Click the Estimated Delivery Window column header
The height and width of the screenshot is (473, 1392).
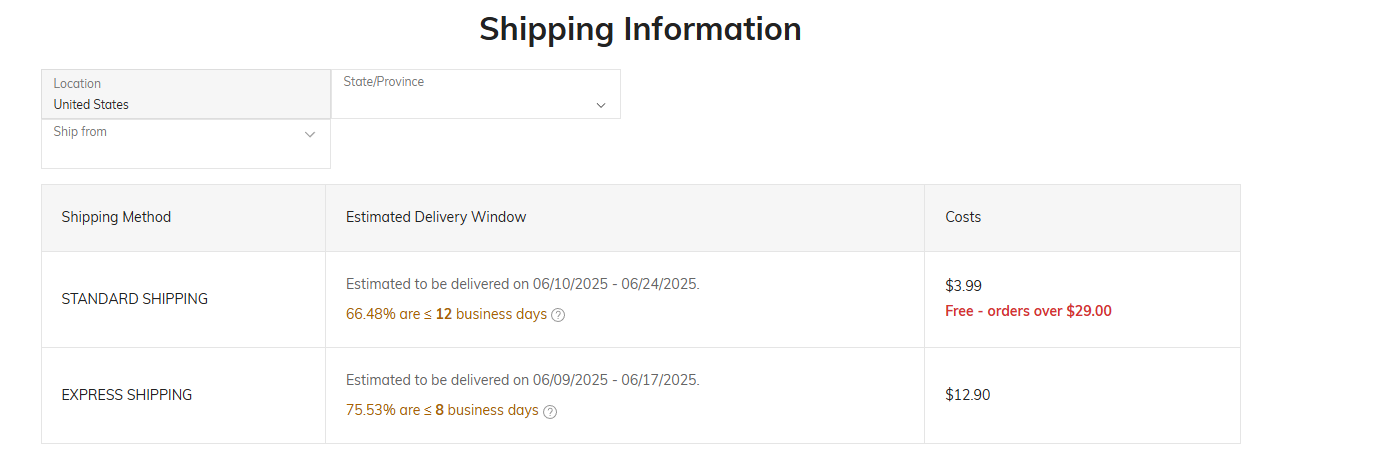436,217
